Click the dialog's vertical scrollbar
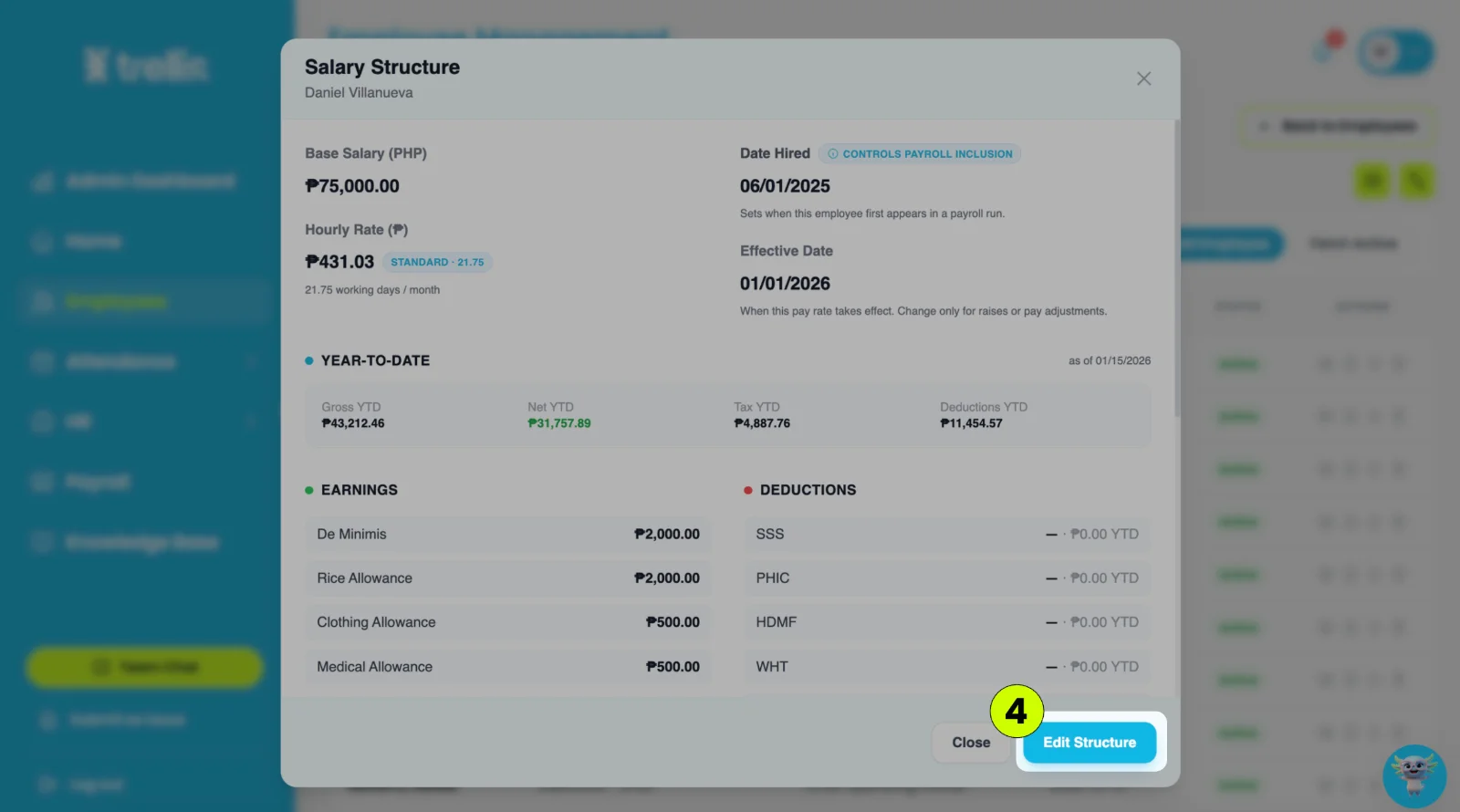This screenshot has width=1460, height=812. 1176,268
